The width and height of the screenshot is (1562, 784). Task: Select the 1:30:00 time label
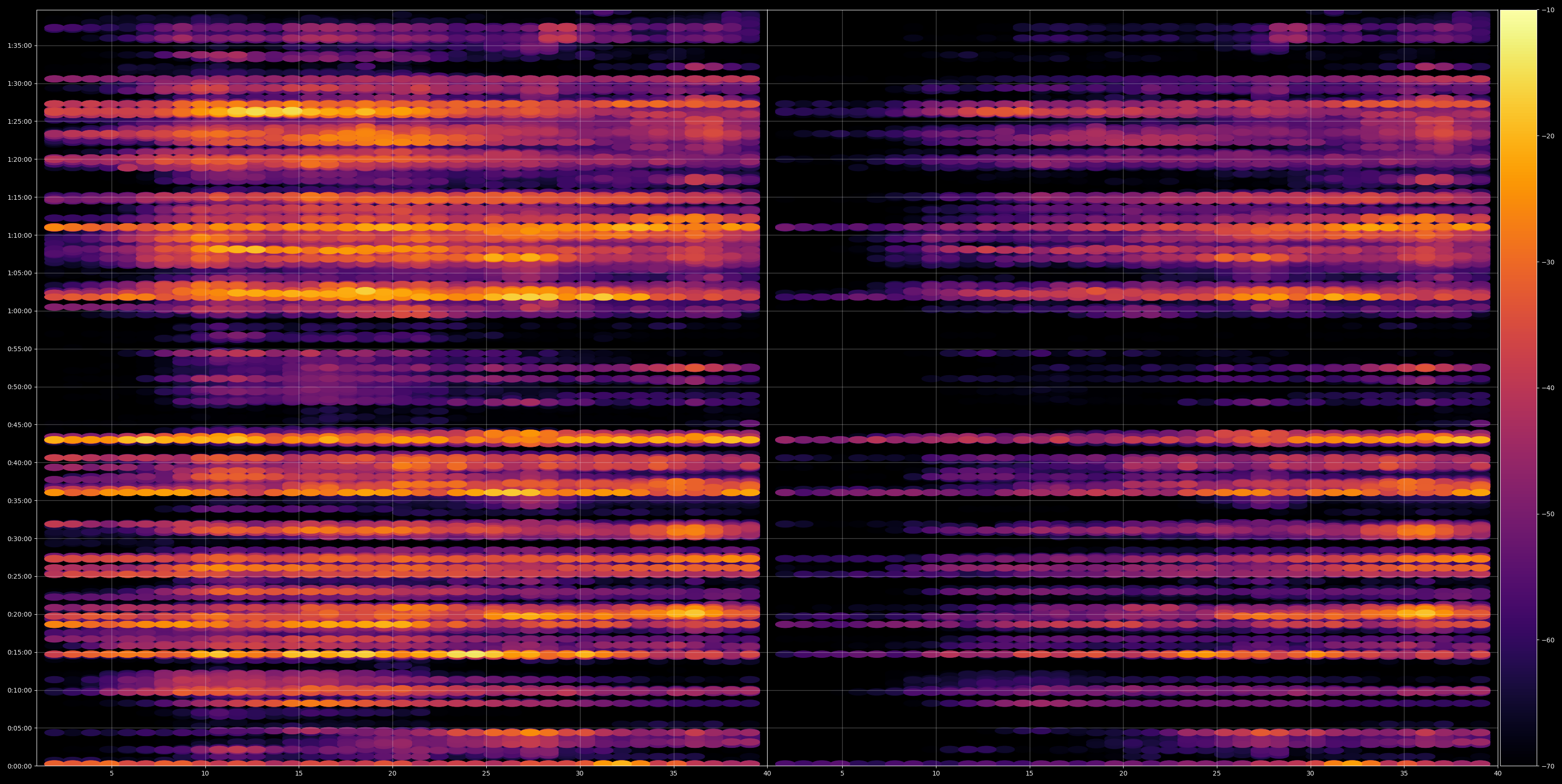pos(19,83)
